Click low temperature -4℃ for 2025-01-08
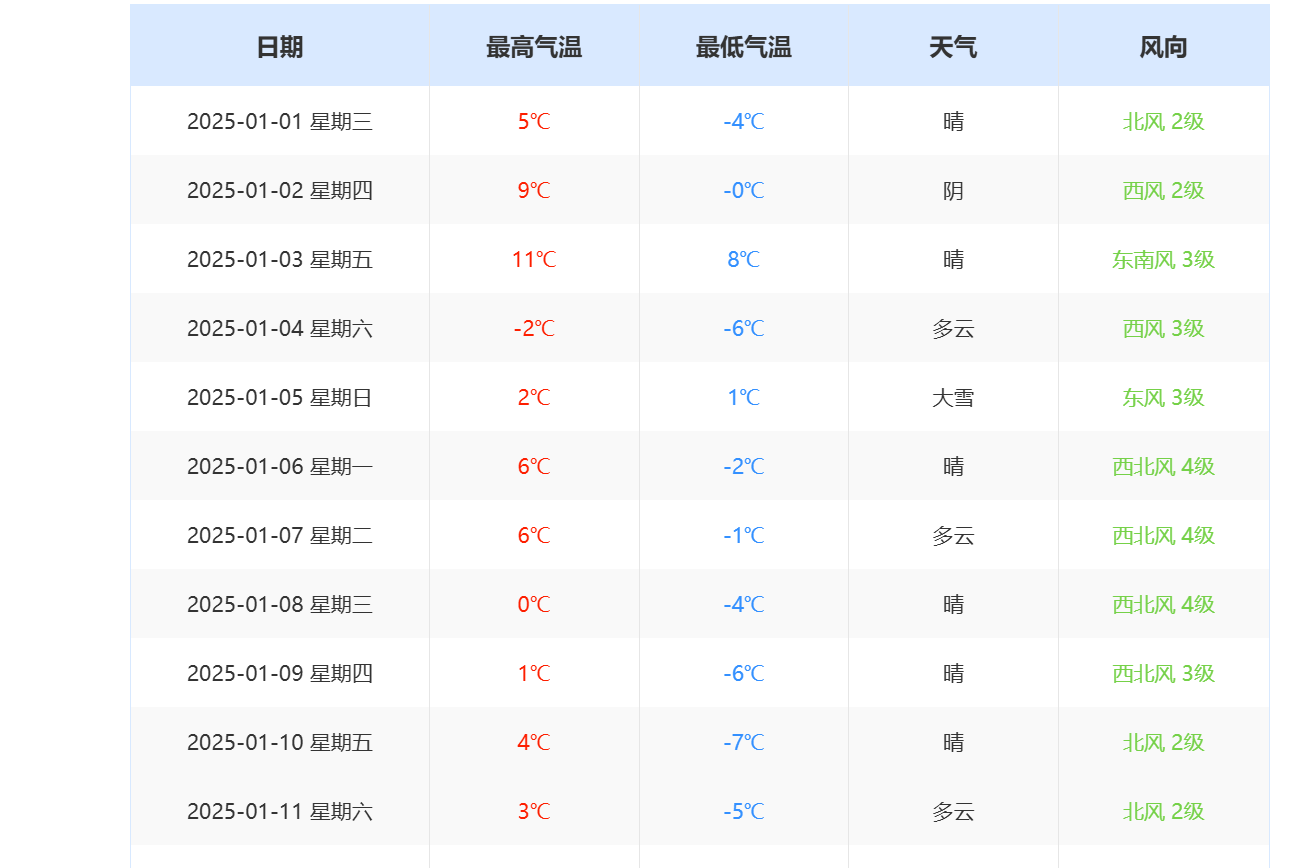Image resolution: width=1291 pixels, height=868 pixels. (744, 604)
